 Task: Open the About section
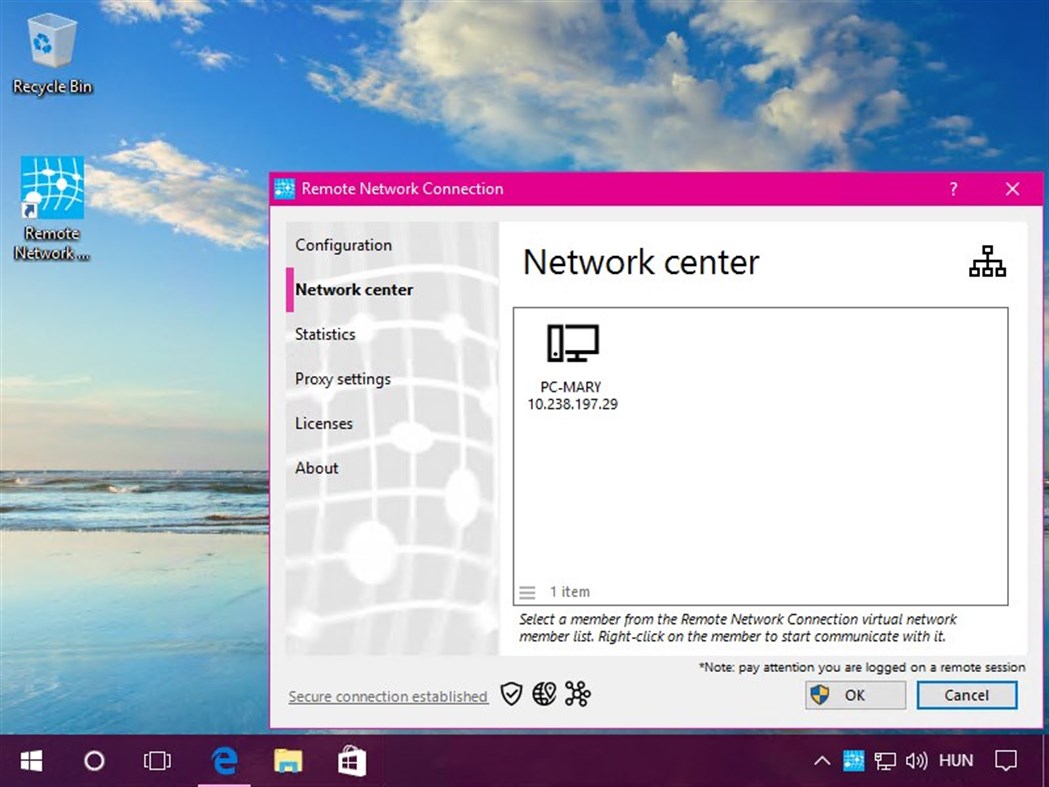pyautogui.click(x=316, y=468)
